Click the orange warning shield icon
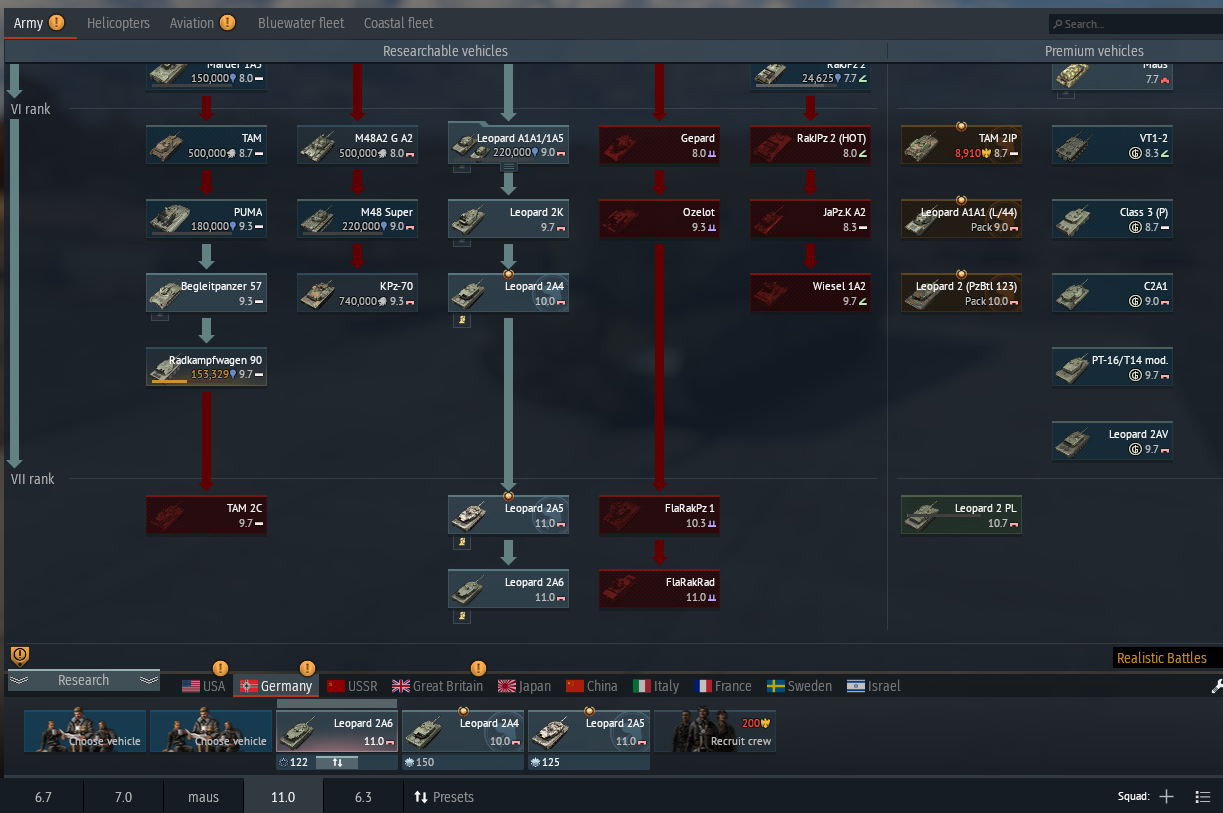The image size is (1223, 813). pyautogui.click(x=20, y=656)
